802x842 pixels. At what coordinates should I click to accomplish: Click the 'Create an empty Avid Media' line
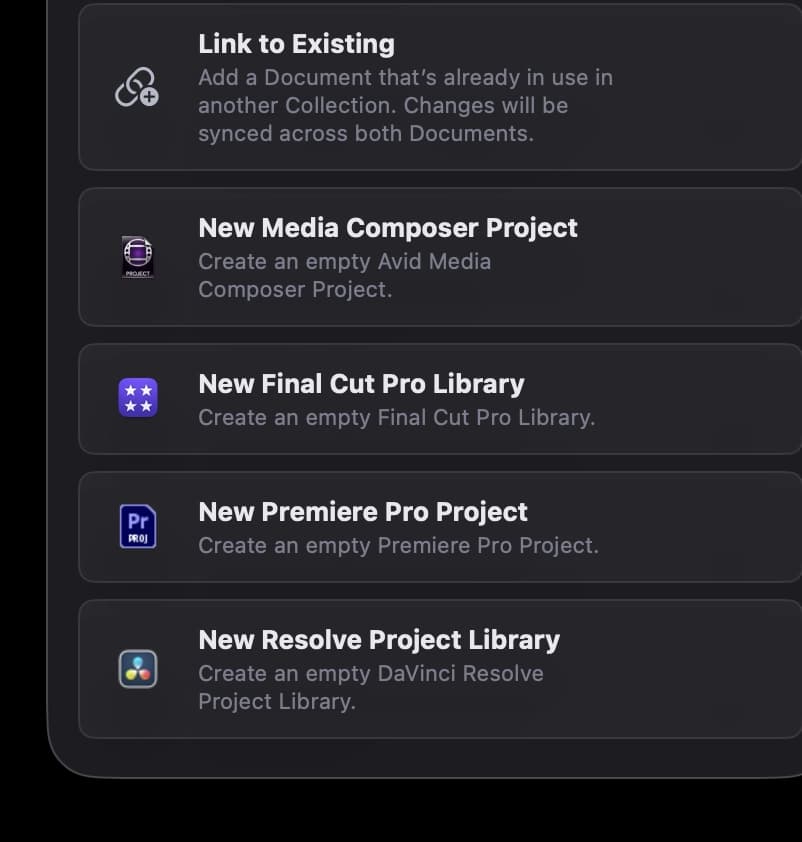[x=344, y=261]
